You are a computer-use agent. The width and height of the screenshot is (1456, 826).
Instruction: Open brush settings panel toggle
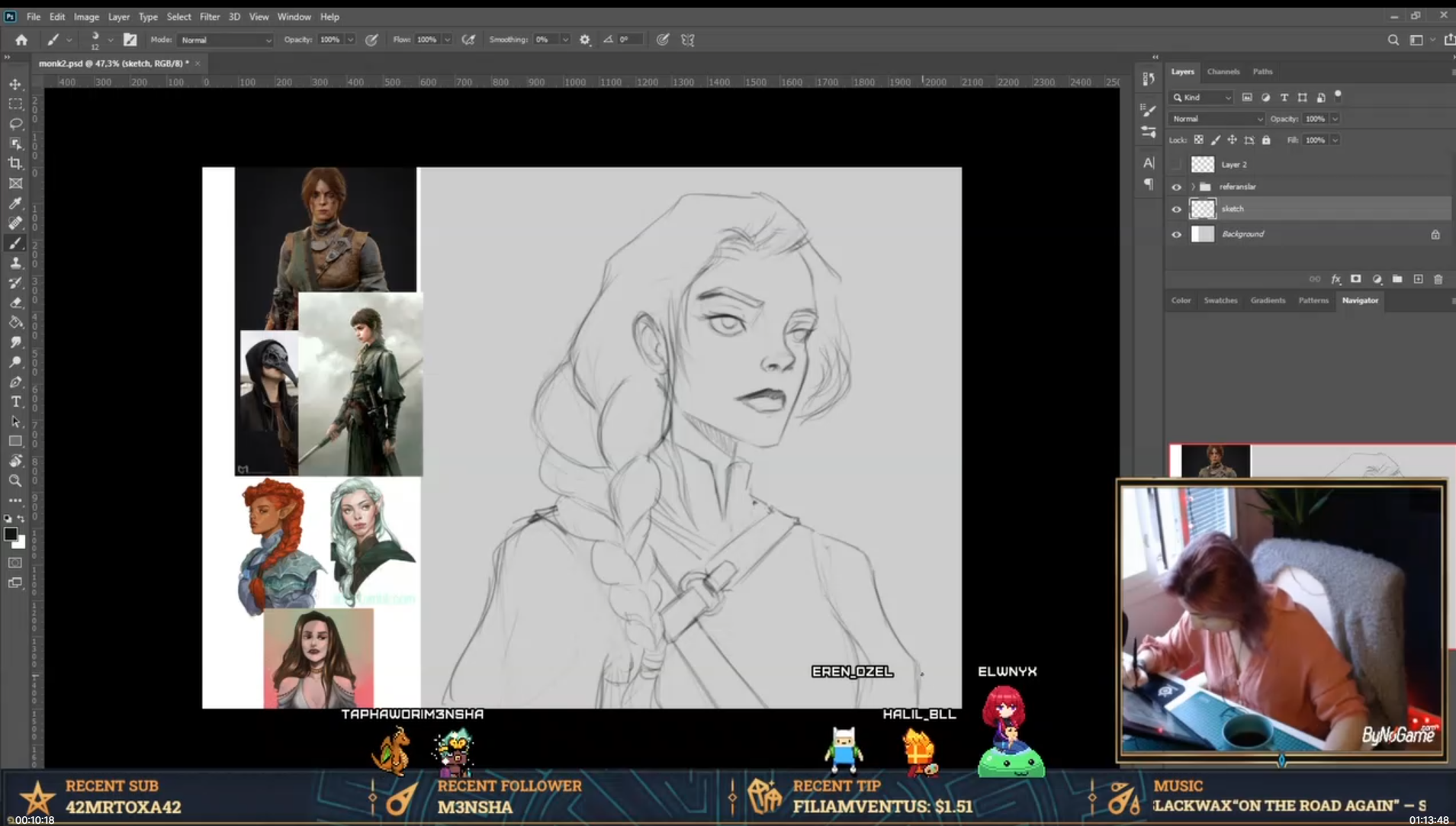coord(130,40)
